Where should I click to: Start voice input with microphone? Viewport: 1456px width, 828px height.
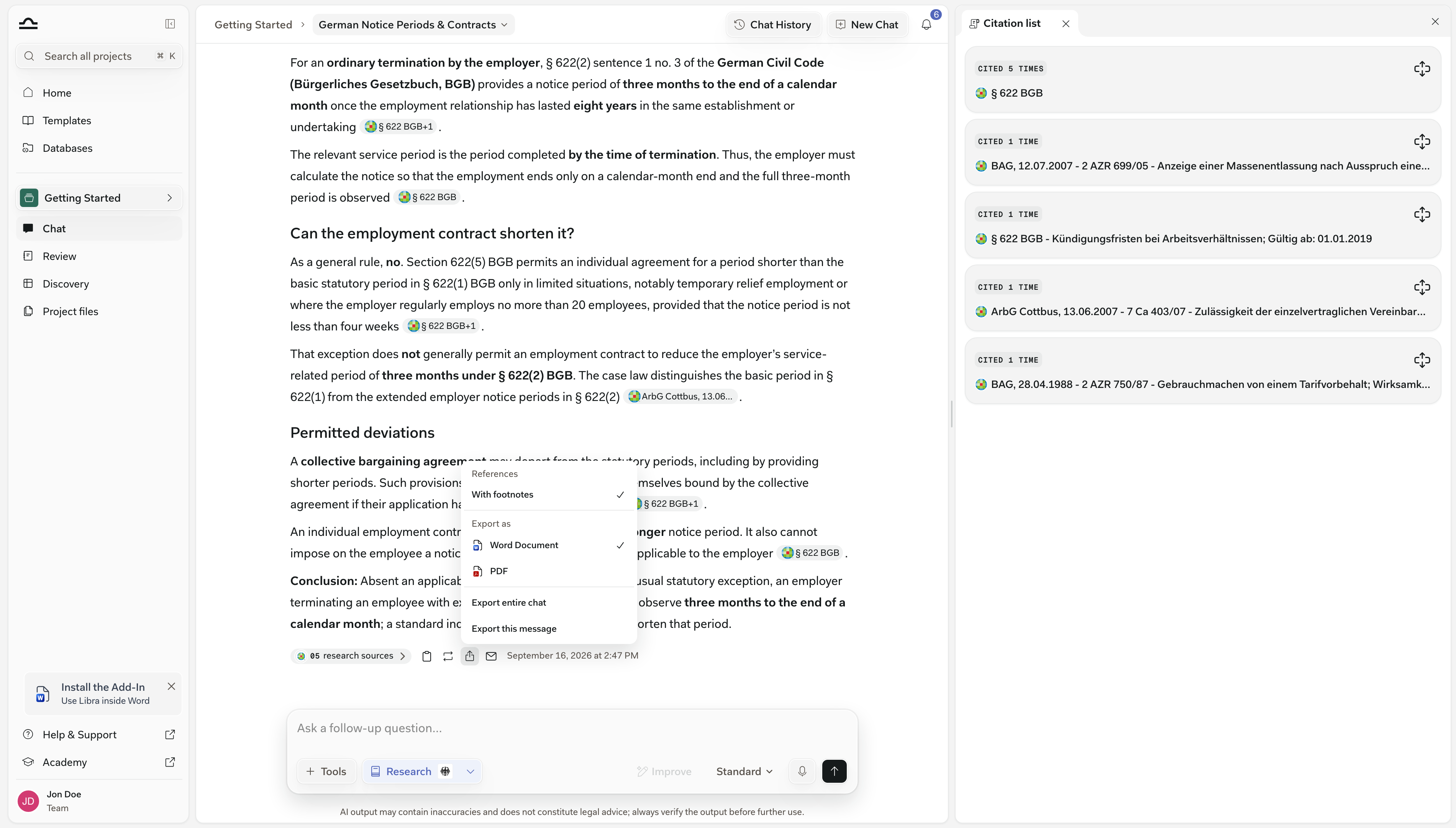coord(802,771)
